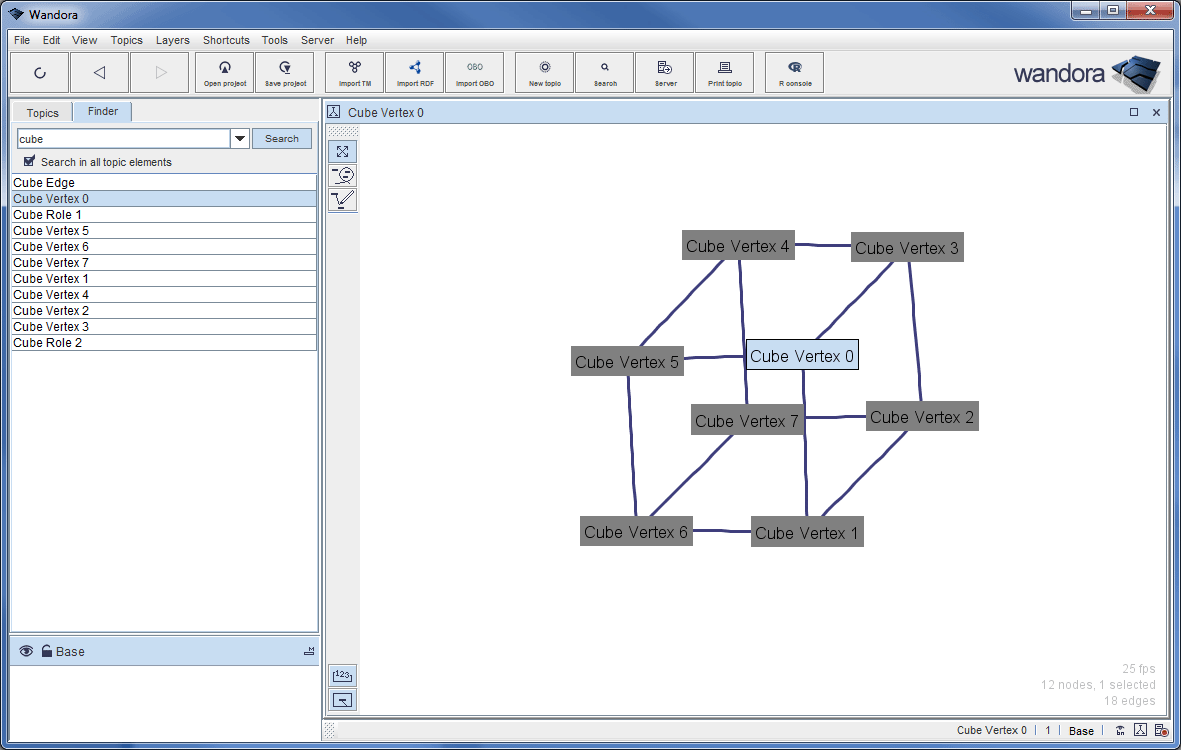Unlock the Base layer padlock
The height and width of the screenshot is (750, 1181).
click(x=48, y=651)
